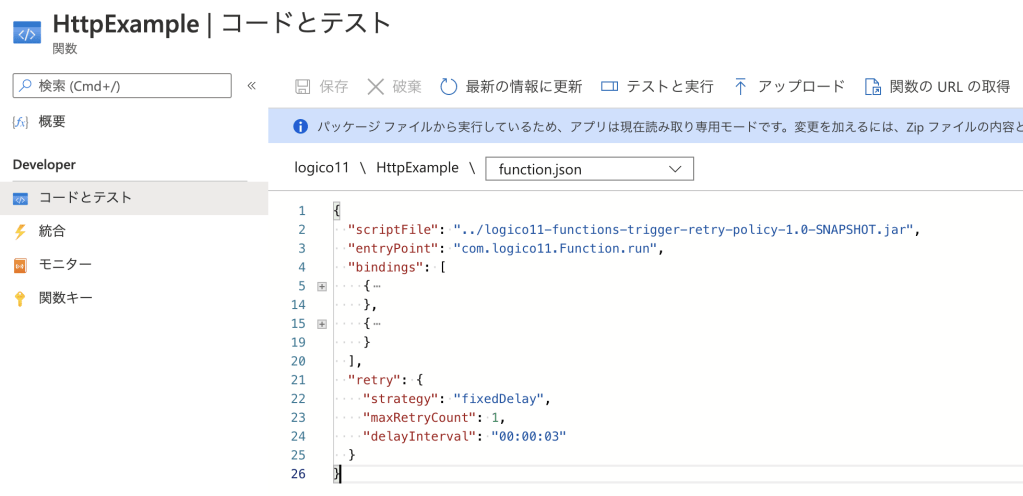Open 概要 overview in sidebar
Image resolution: width=1023 pixels, height=496 pixels.
coord(52,122)
